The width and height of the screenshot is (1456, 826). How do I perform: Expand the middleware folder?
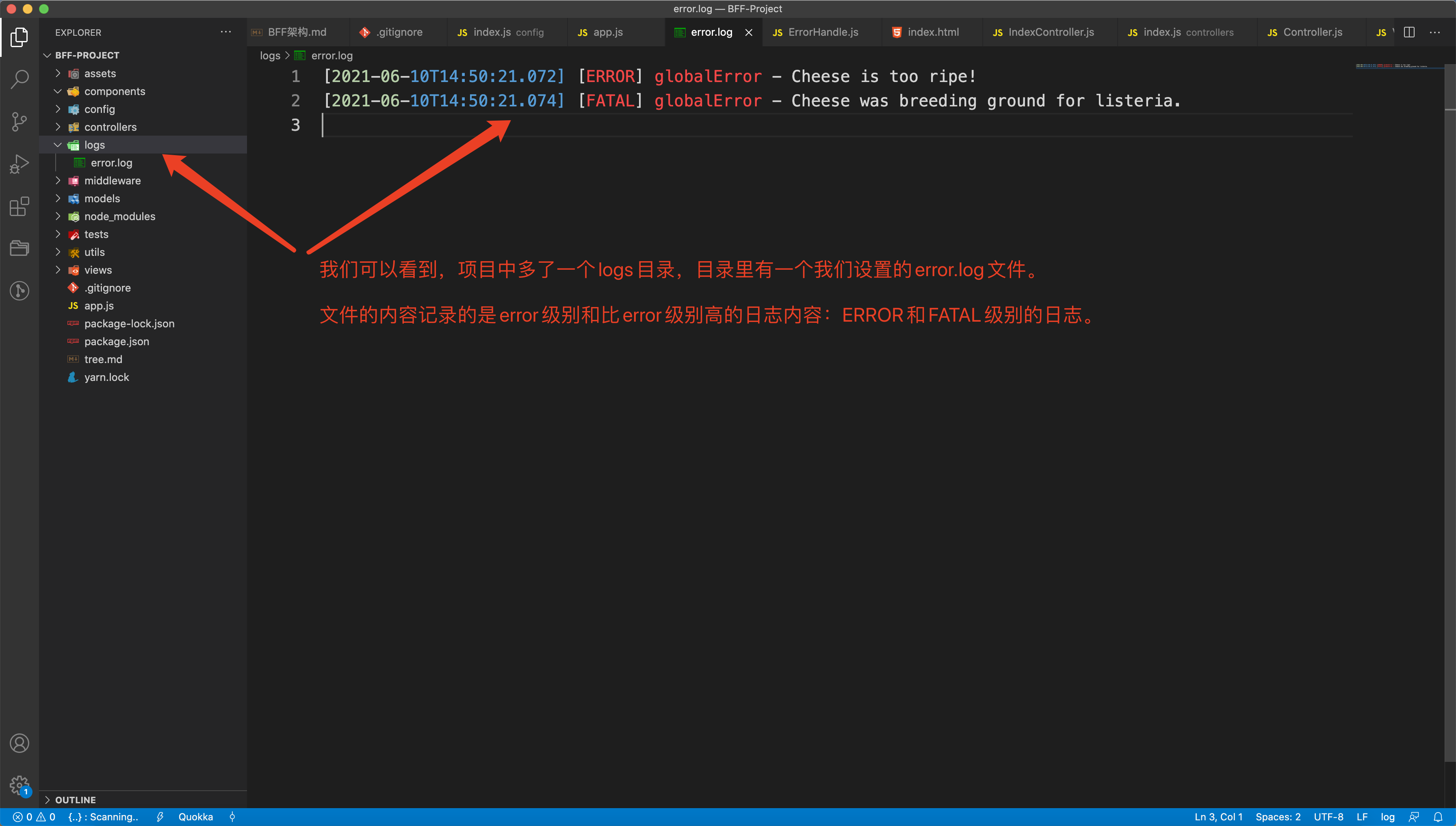(143, 180)
